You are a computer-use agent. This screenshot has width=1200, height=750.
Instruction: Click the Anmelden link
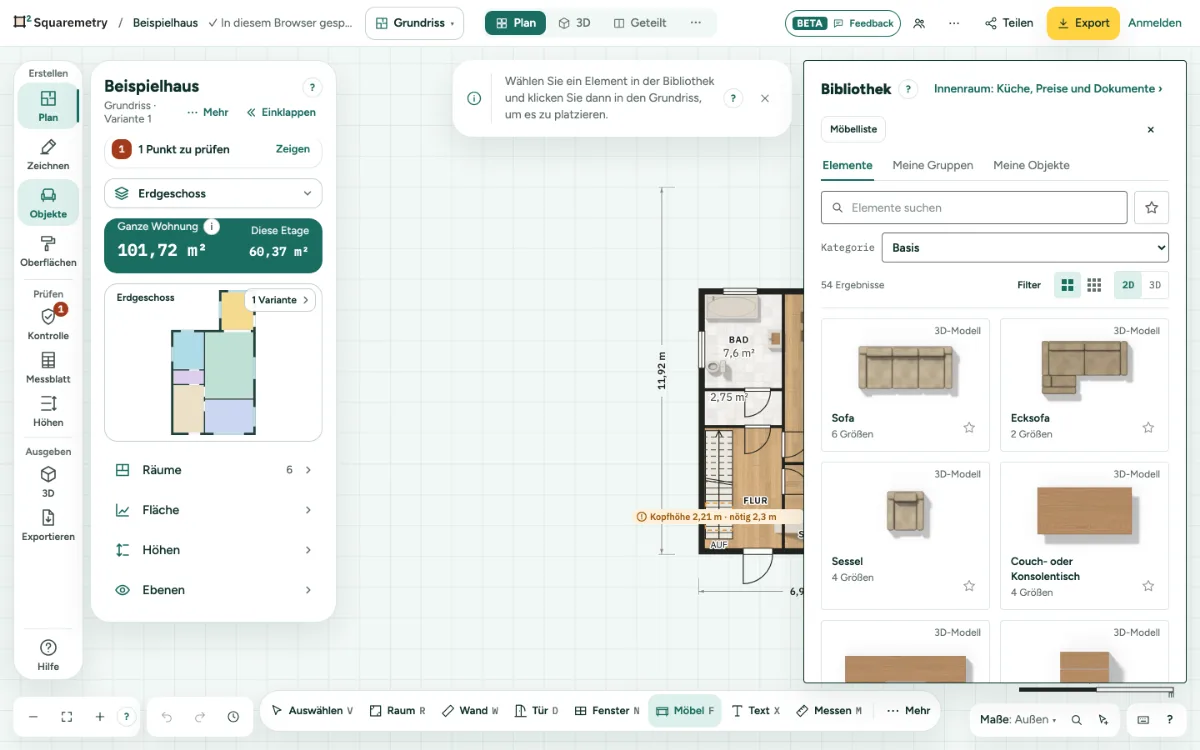(1155, 23)
